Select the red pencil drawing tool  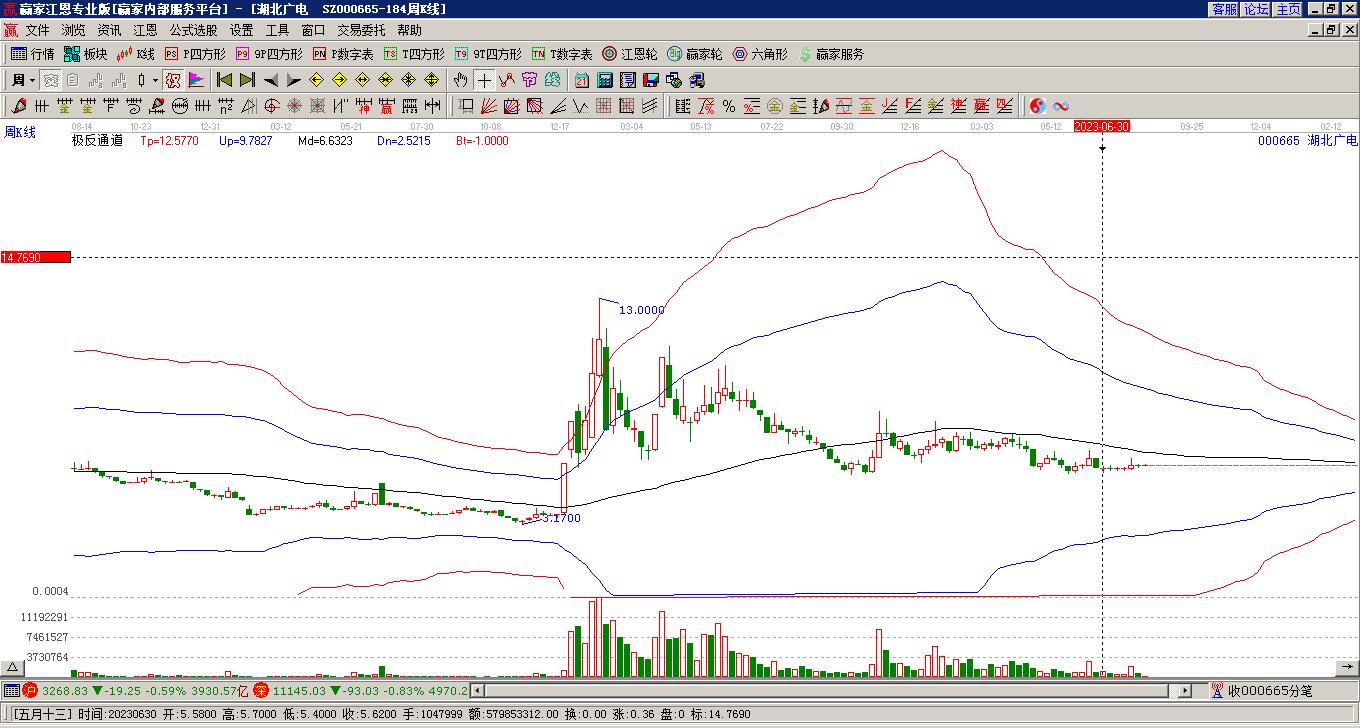(19, 106)
